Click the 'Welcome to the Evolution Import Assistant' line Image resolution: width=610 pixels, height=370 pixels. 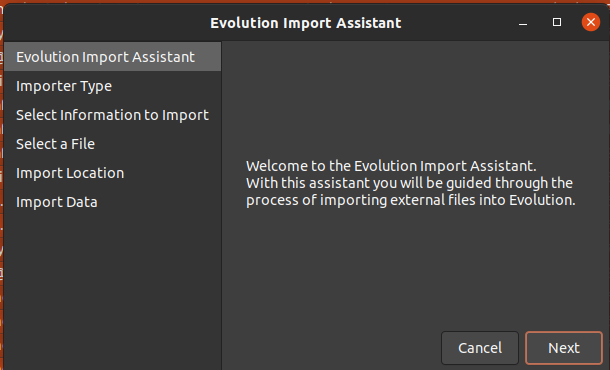(391, 166)
